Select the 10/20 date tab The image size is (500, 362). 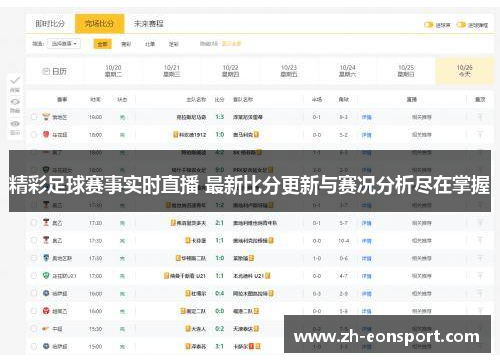[113, 71]
